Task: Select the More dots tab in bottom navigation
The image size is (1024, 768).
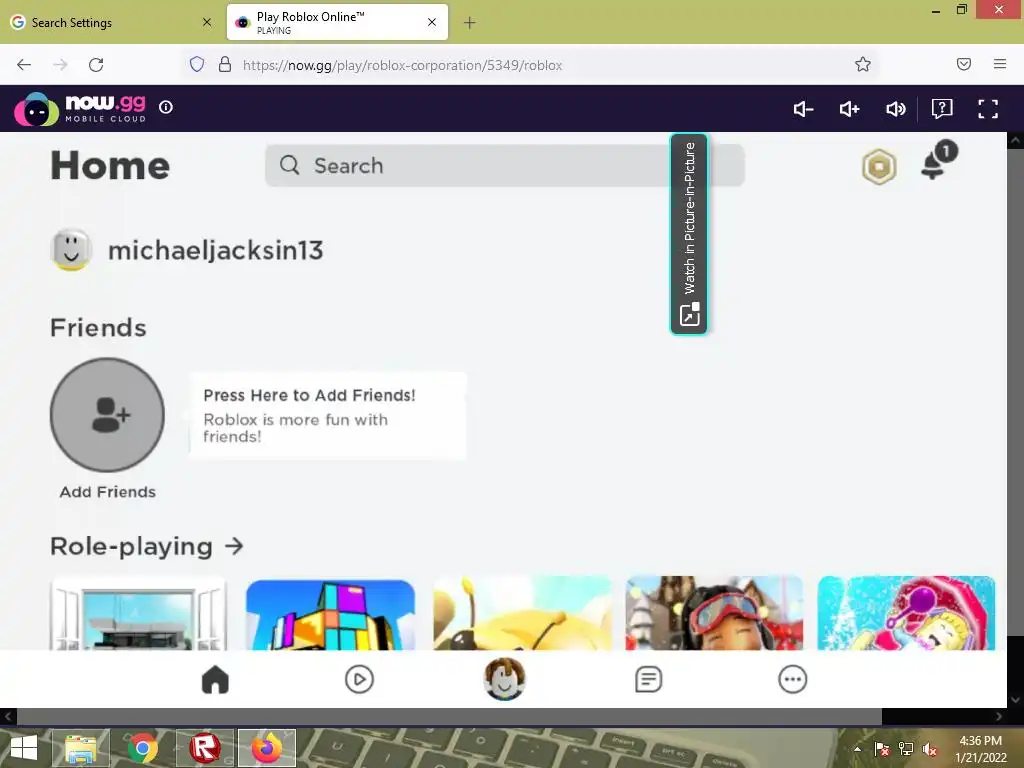Action: pyautogui.click(x=793, y=680)
